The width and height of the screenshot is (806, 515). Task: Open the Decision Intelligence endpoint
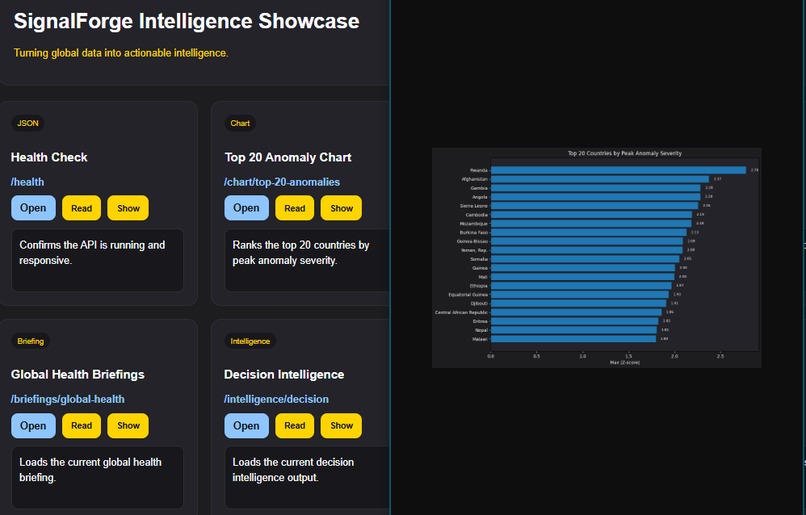(246, 426)
